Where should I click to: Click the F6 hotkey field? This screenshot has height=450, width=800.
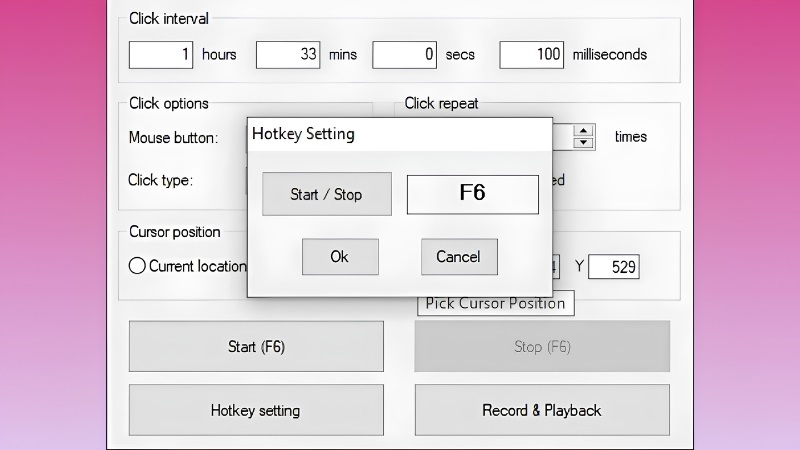coord(472,194)
